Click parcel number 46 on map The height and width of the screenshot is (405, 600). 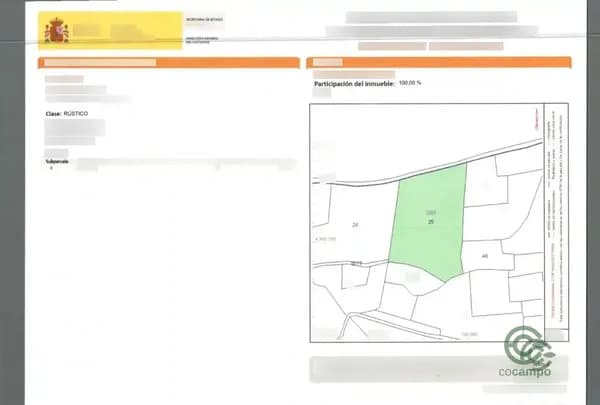[x=485, y=256]
